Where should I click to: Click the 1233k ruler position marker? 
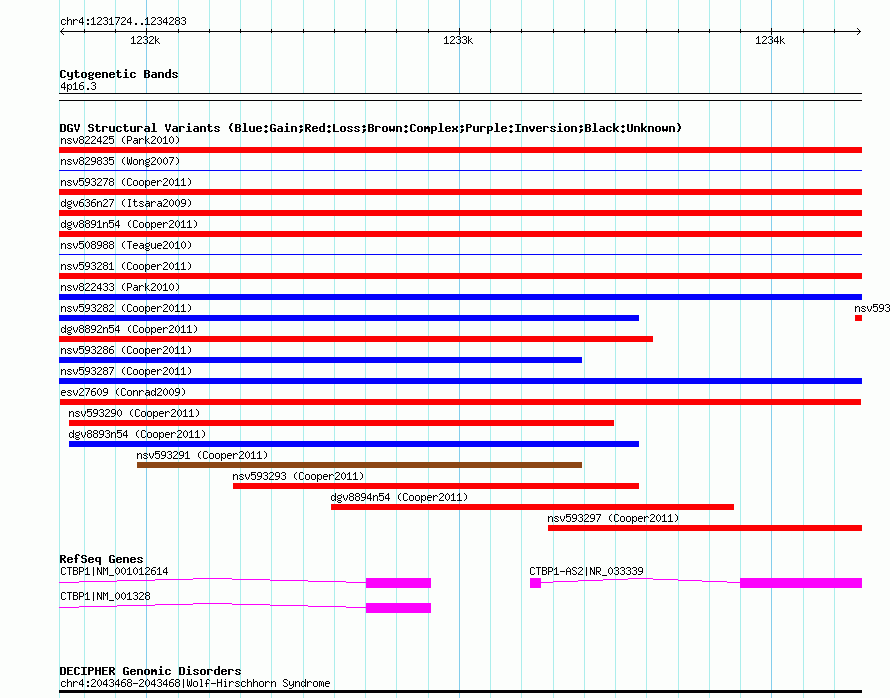coord(458,40)
